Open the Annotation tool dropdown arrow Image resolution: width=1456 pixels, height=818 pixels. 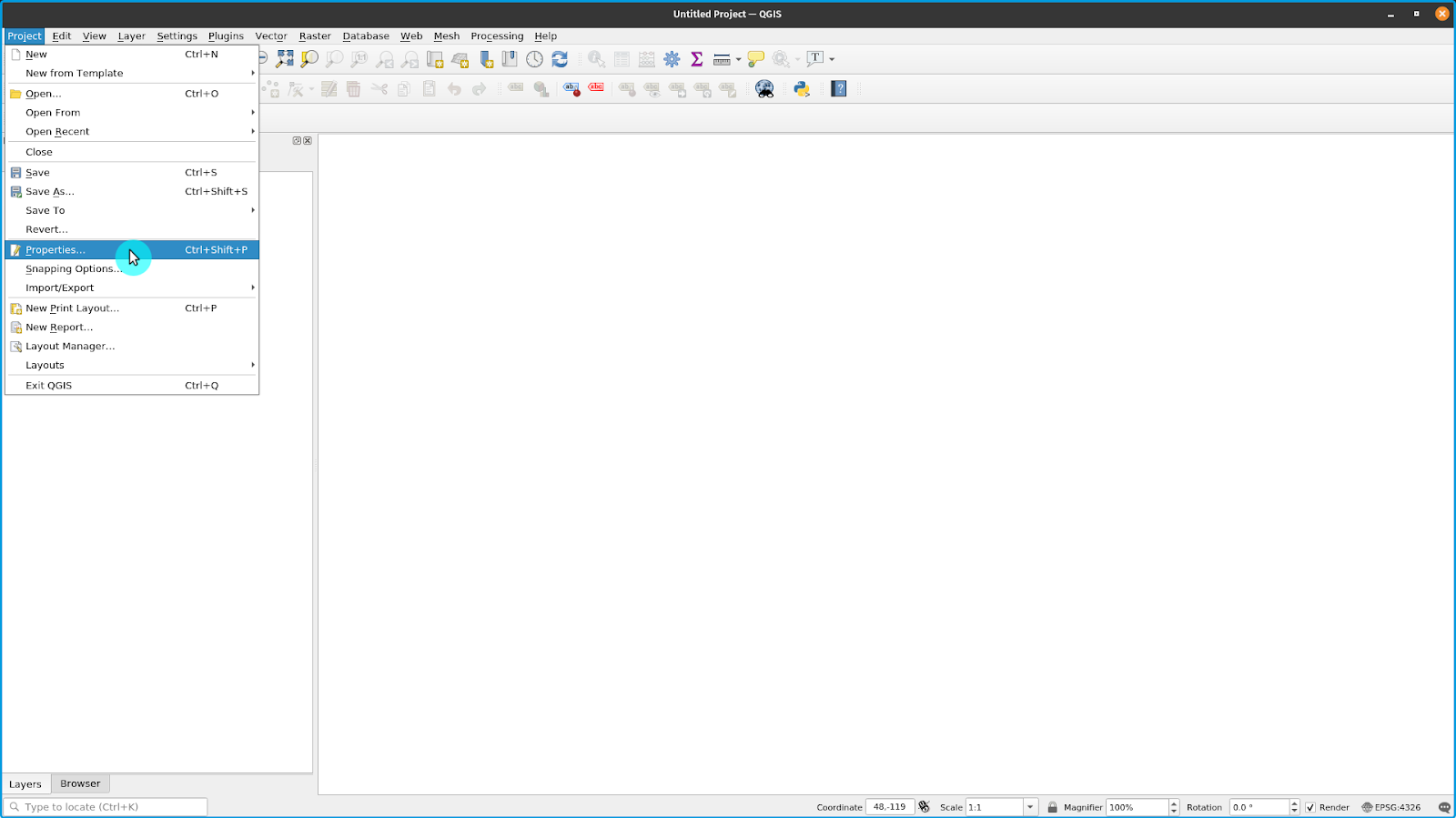832,59
